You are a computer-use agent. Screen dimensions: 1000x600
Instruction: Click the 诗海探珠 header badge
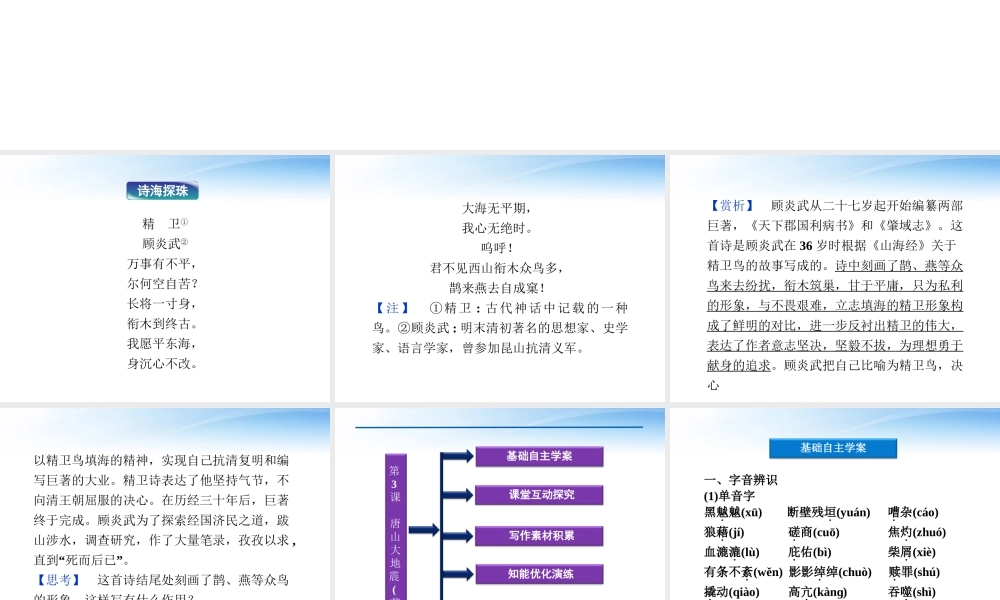(163, 191)
